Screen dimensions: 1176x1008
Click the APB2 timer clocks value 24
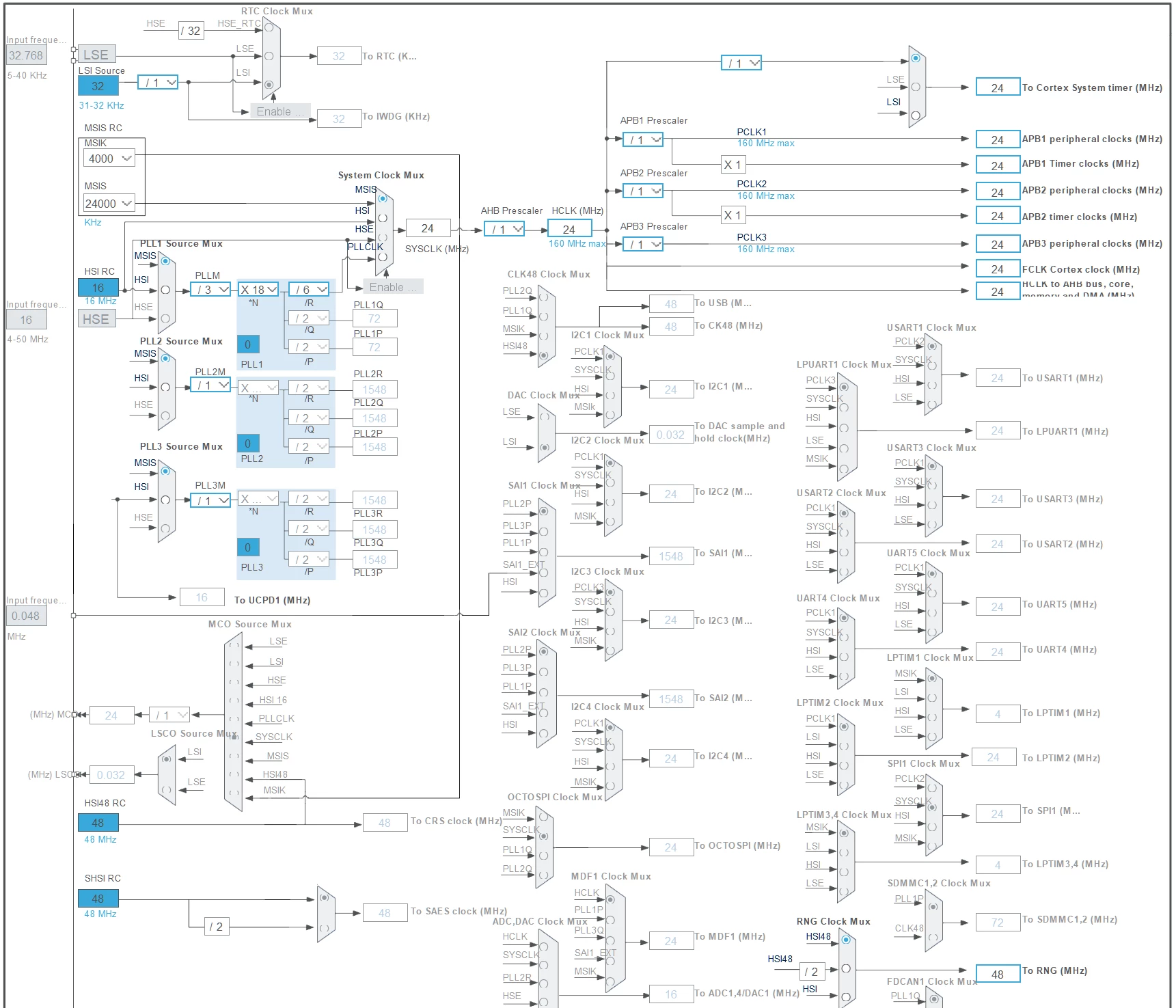coord(998,217)
